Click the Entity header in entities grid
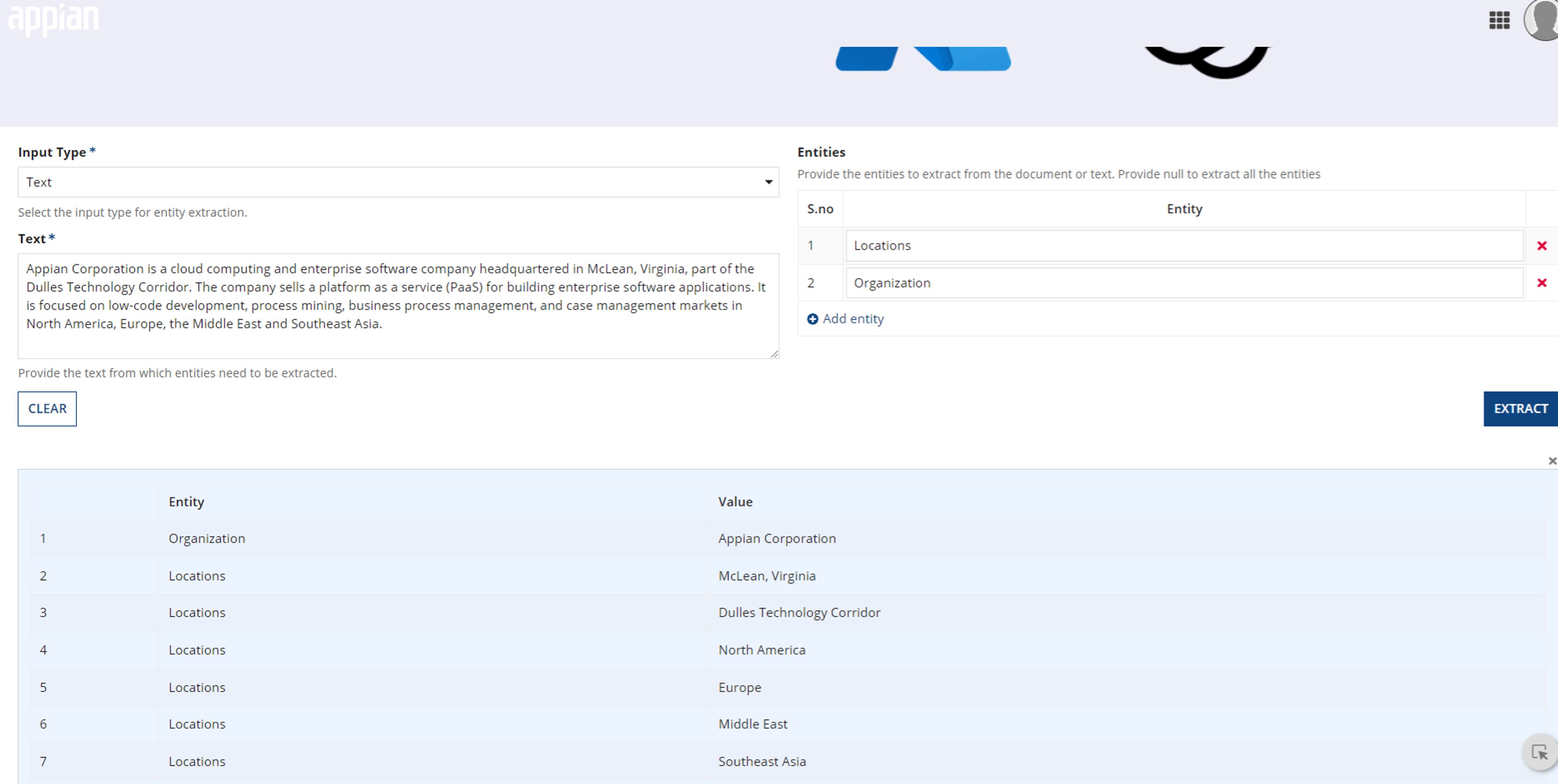This screenshot has width=1558, height=784. pyautogui.click(x=1184, y=209)
